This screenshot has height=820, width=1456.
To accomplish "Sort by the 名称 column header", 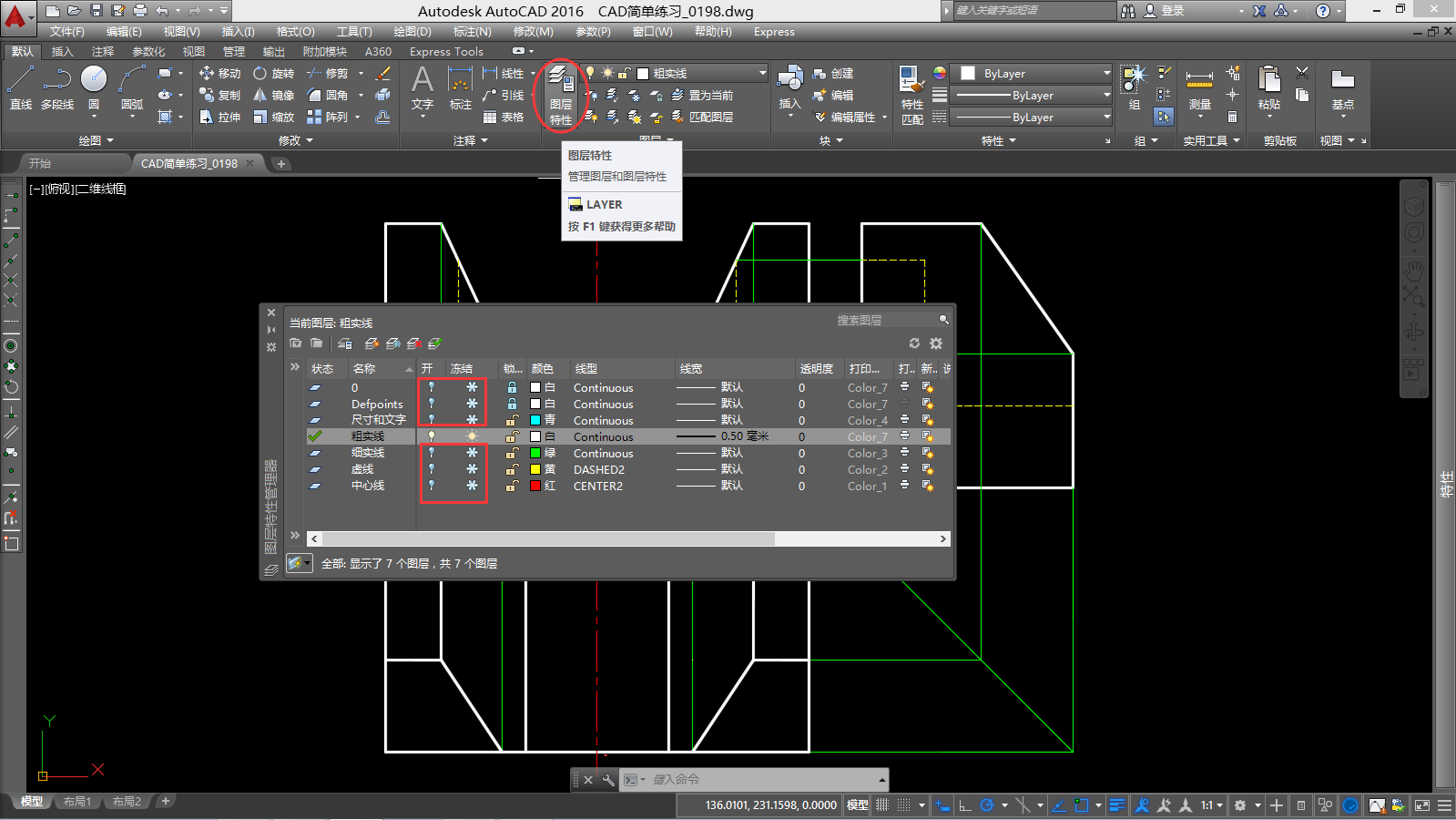I will pos(382,368).
